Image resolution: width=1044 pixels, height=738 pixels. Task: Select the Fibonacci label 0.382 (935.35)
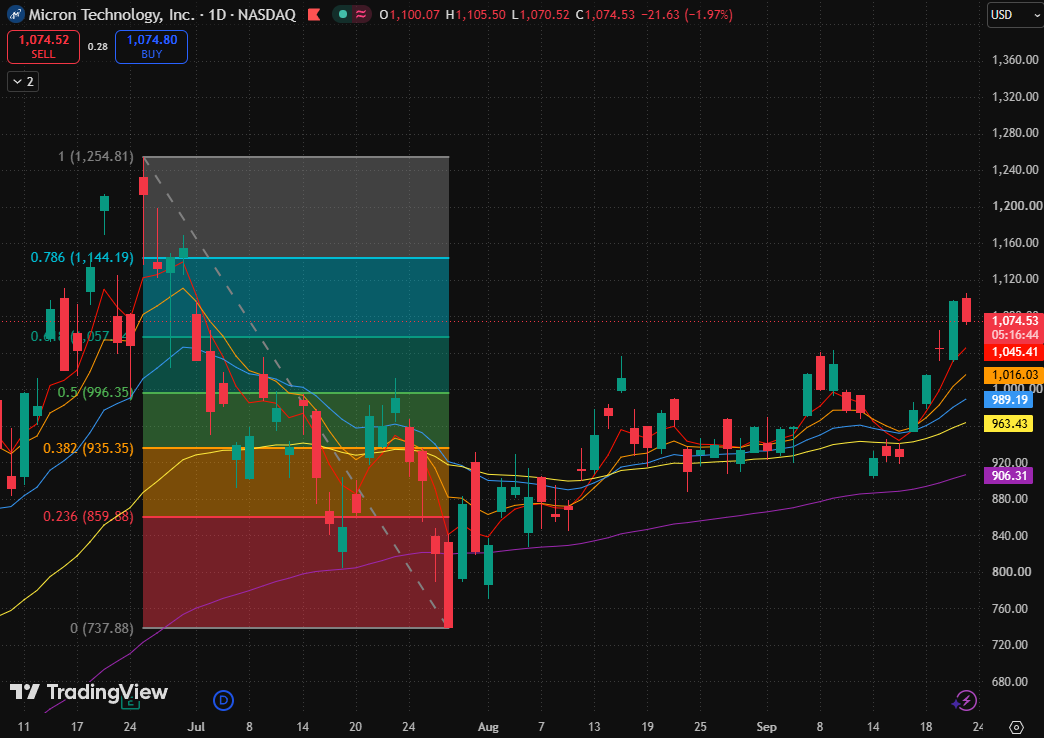[88, 448]
